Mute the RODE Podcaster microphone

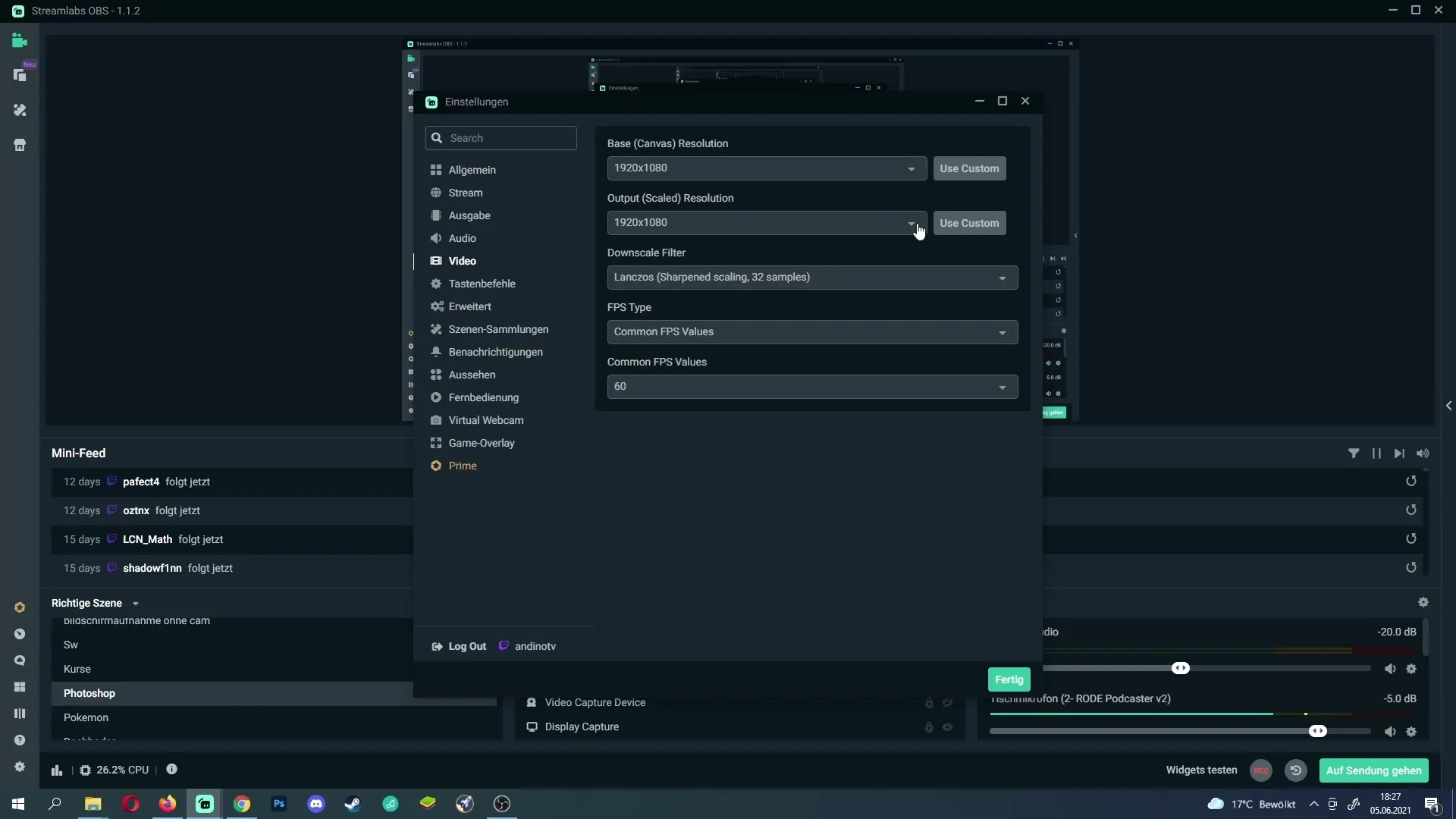coord(1390,732)
